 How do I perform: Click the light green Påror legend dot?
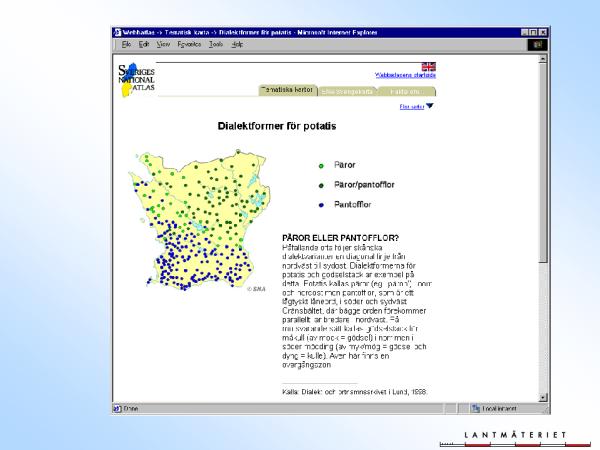[x=320, y=165]
